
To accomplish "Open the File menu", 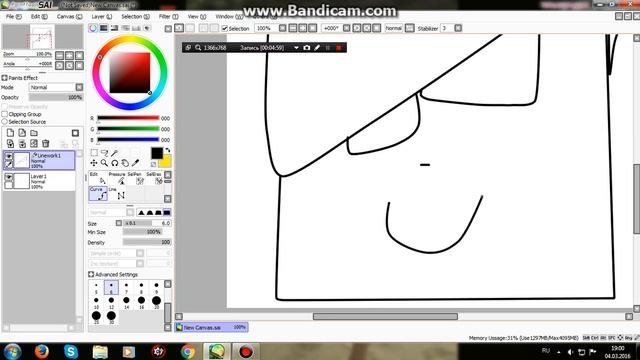I will (x=14, y=17).
